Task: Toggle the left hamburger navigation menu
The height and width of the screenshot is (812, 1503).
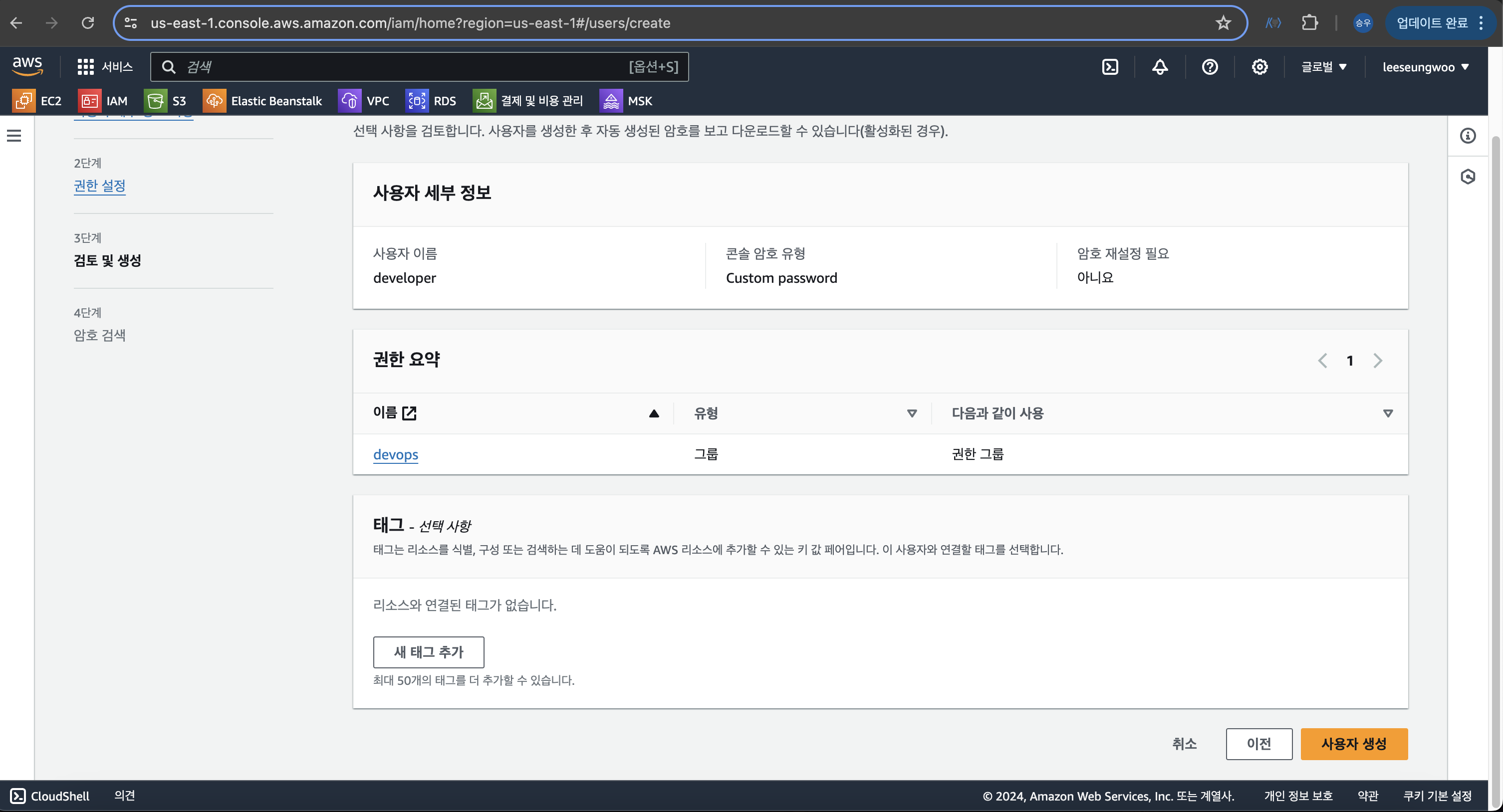Action: pyautogui.click(x=14, y=136)
